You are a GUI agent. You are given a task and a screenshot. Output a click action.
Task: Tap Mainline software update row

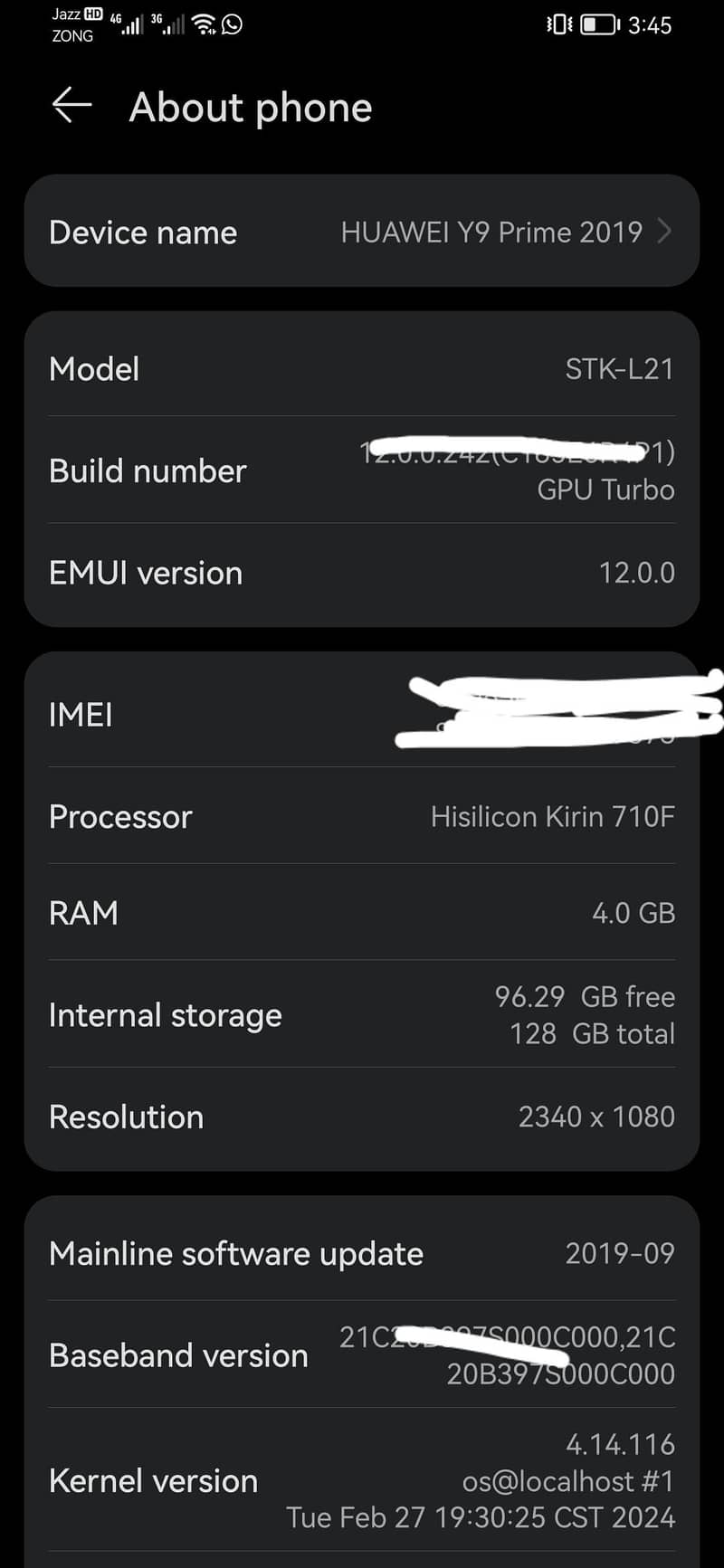(x=362, y=1253)
